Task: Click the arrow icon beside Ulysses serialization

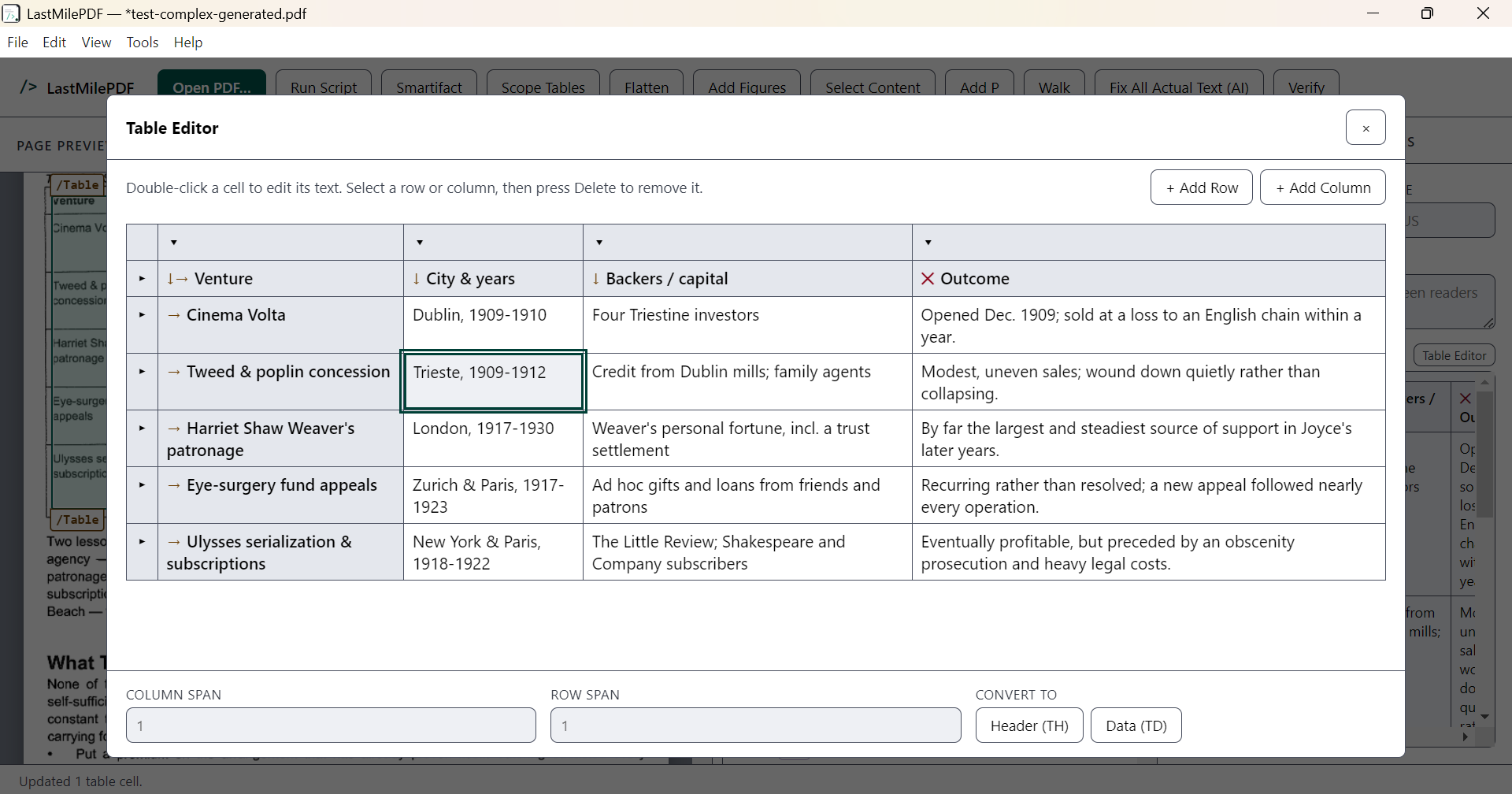Action: pyautogui.click(x=174, y=542)
